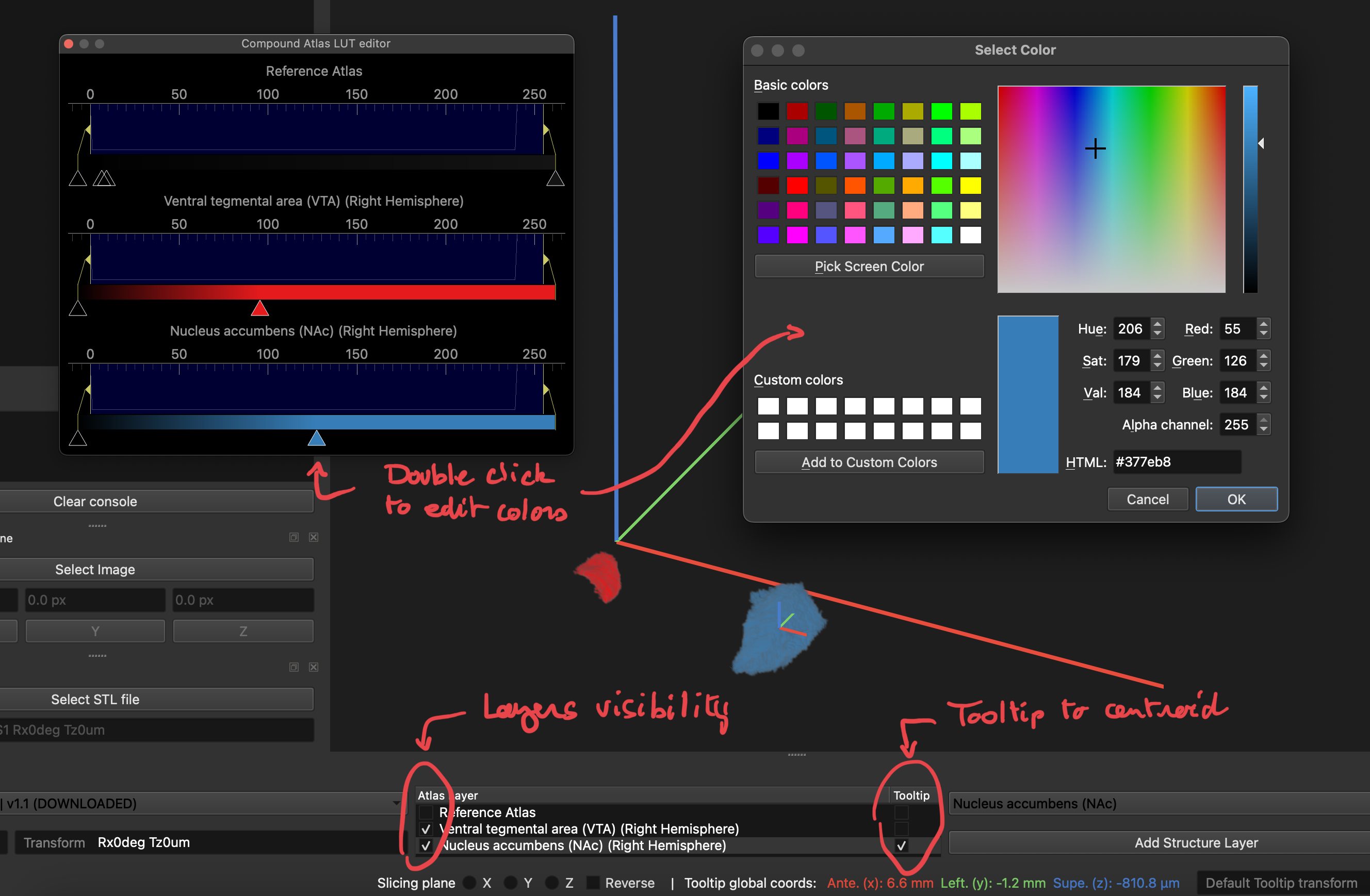Screen dimensions: 1370x896
Task: Click the Pick Screen Color button
Action: [x=869, y=267]
